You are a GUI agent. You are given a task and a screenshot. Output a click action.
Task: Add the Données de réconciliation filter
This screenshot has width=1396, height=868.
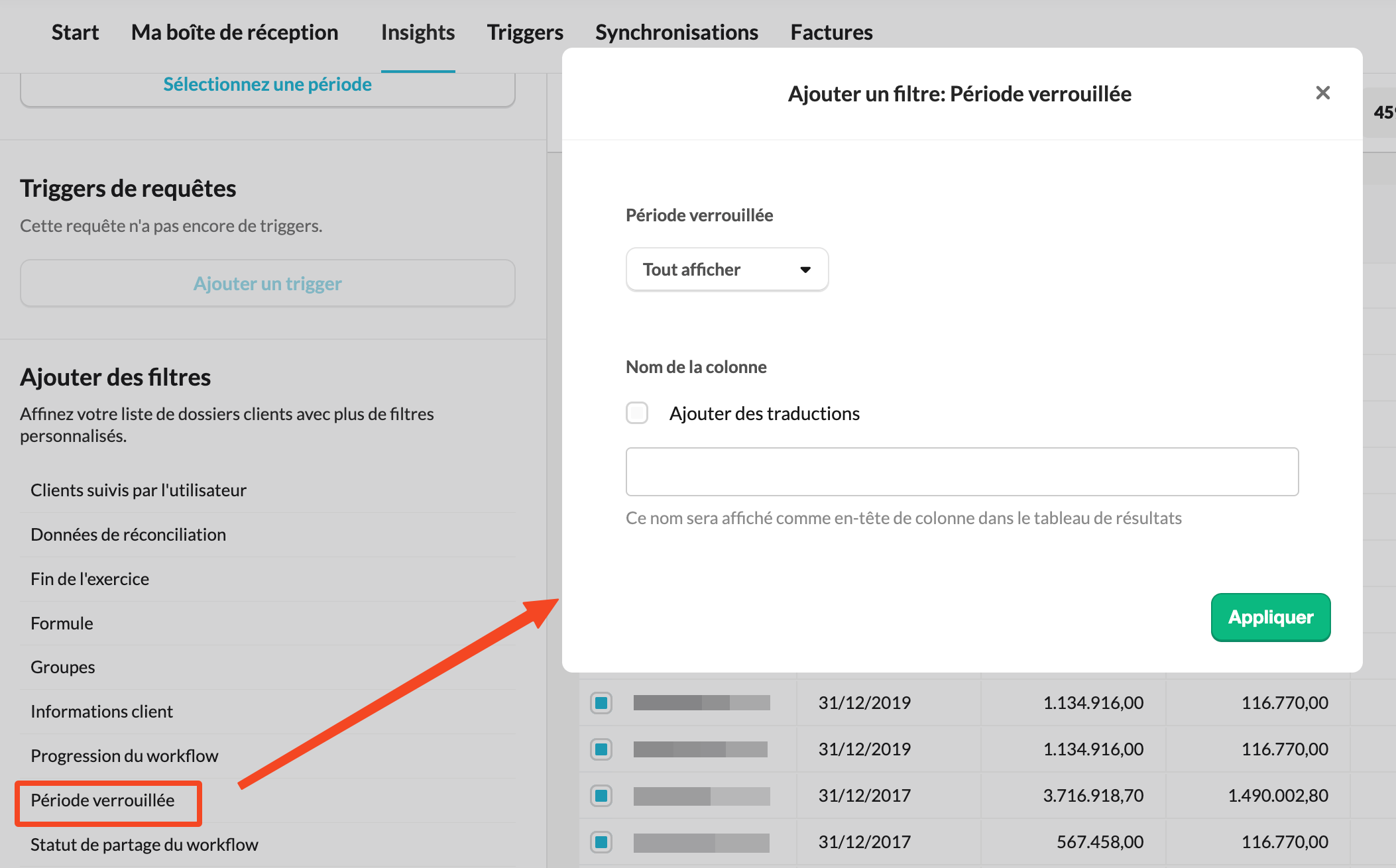point(128,535)
